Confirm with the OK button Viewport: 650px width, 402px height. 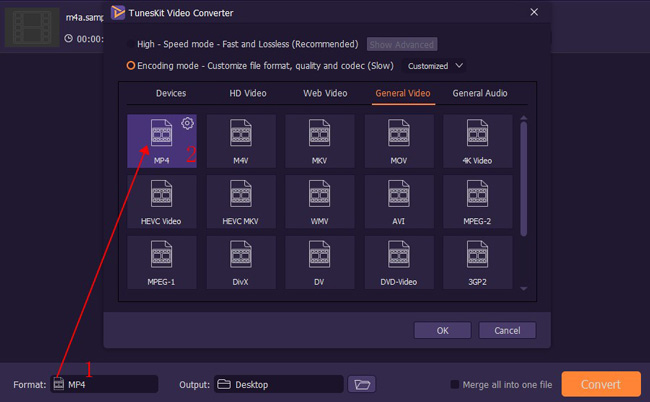442,330
